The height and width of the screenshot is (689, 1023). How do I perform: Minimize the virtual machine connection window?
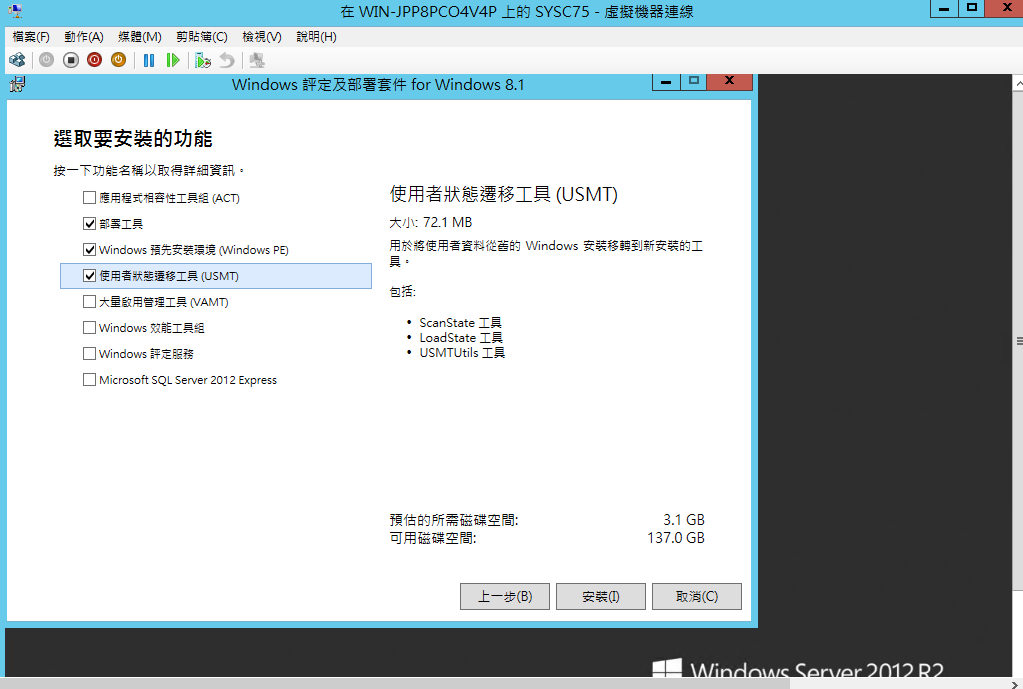(944, 8)
